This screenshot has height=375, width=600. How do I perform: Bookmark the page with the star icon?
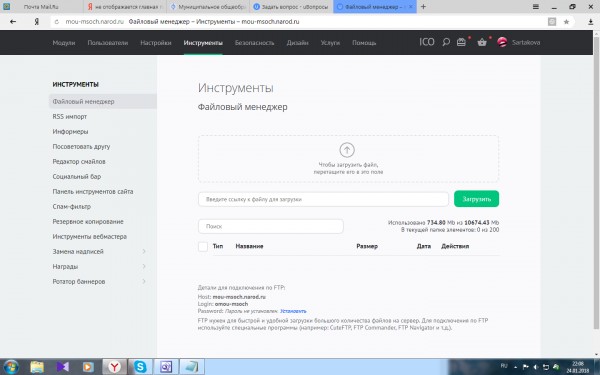click(x=566, y=22)
